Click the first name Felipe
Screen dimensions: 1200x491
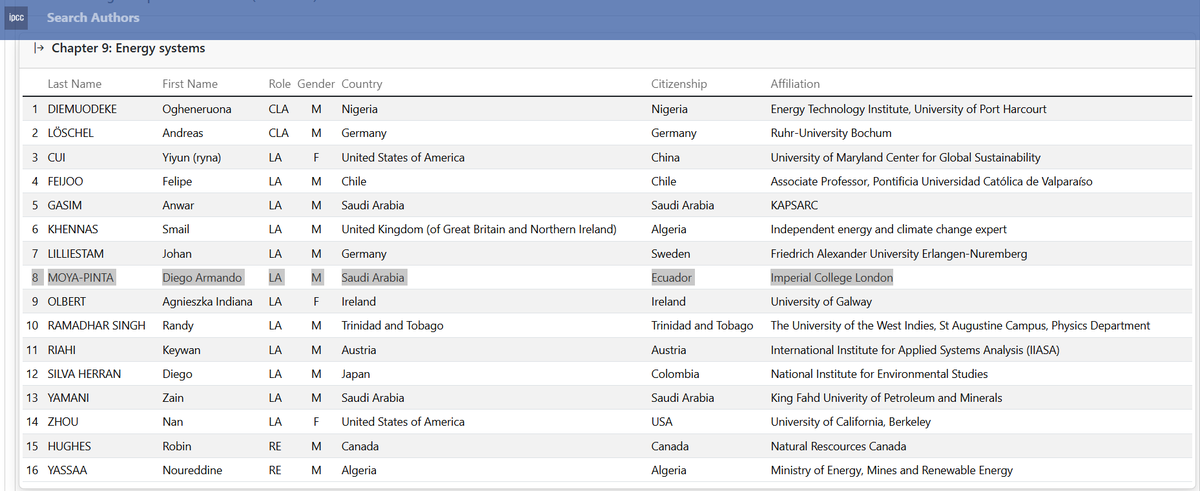[x=177, y=181]
